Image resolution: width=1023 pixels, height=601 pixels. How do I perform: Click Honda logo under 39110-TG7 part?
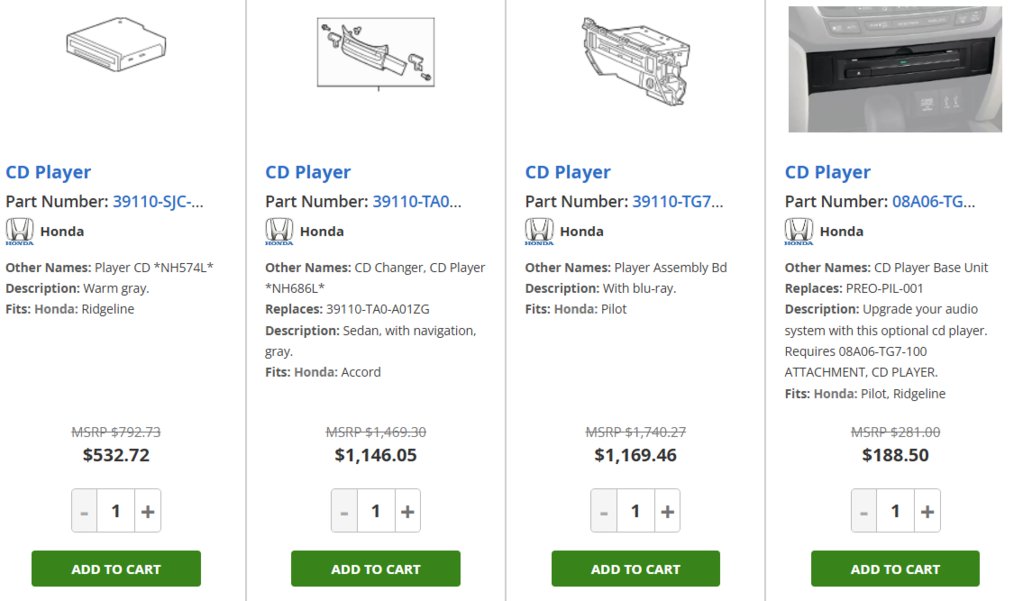539,231
